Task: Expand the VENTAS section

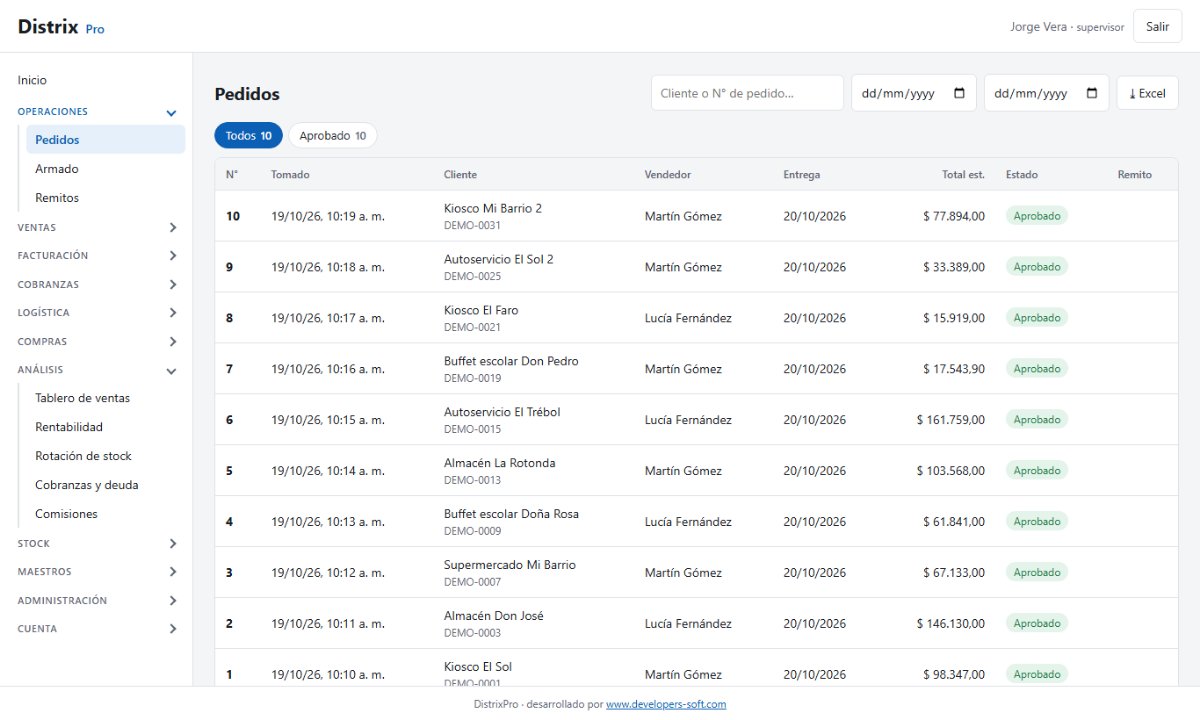Action: (96, 228)
